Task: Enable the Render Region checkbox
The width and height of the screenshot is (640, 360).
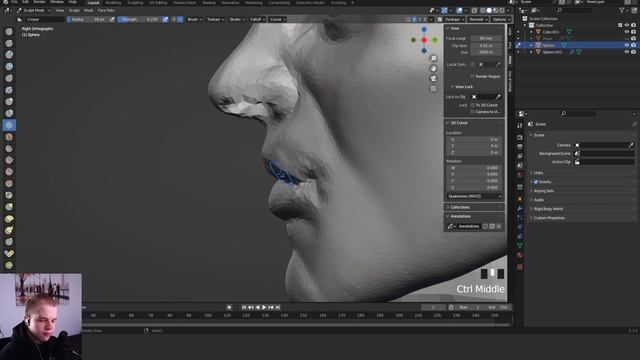Action: (473, 76)
